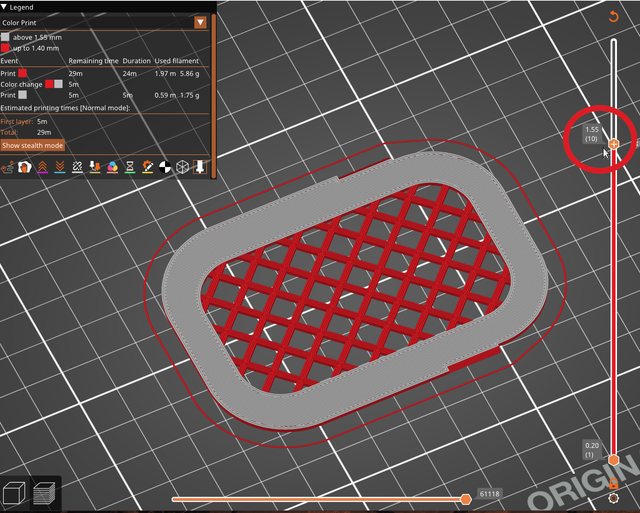Click the 'Estimated printing times [Normal mode]:' text

click(x=65, y=108)
